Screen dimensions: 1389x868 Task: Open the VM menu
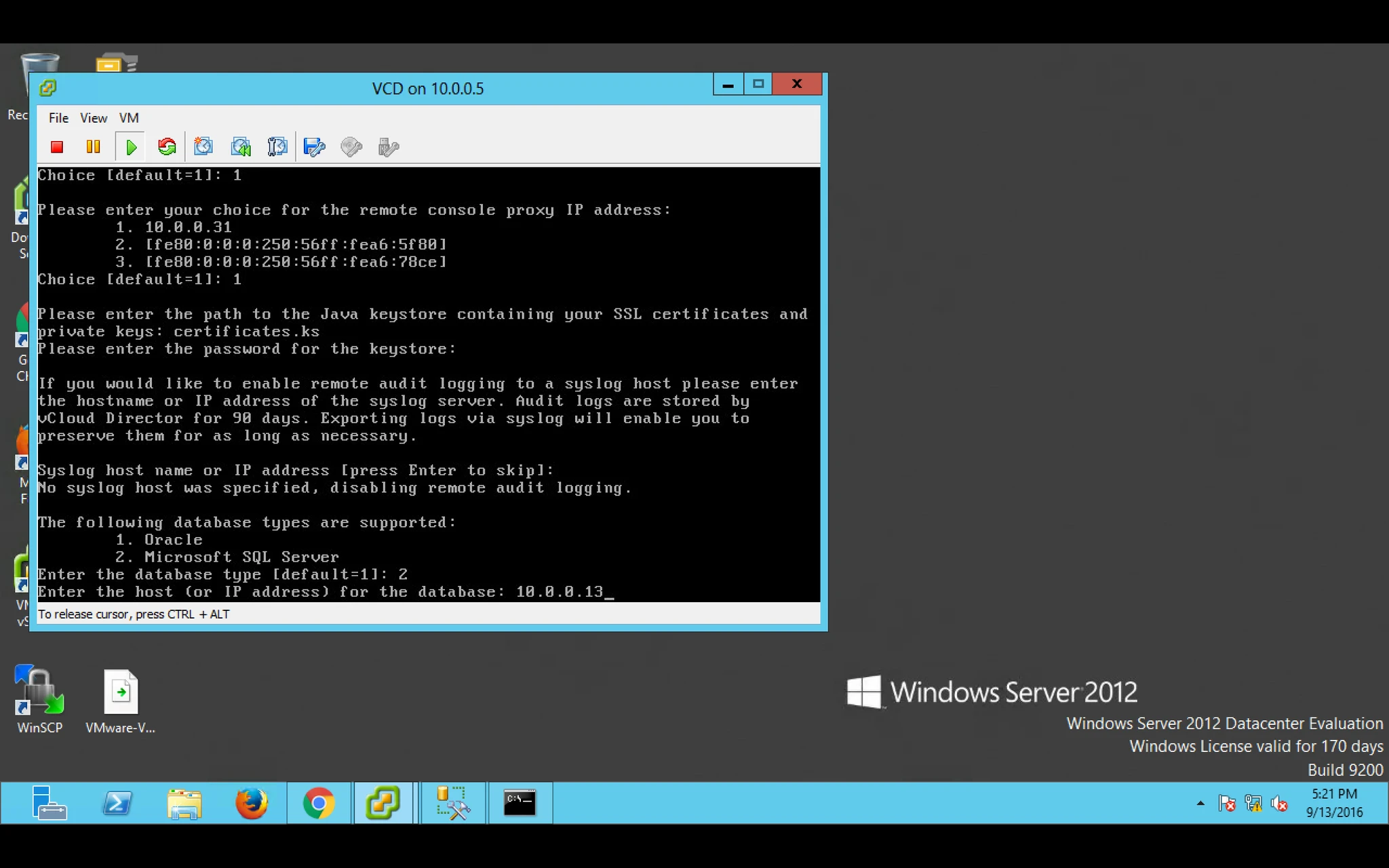coord(129,118)
